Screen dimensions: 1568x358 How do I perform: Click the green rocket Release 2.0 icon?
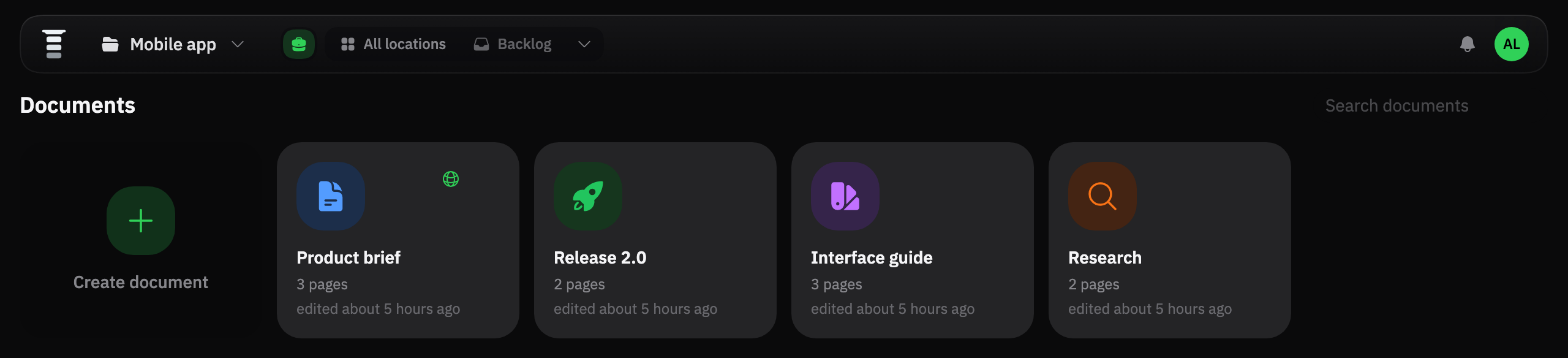click(588, 196)
